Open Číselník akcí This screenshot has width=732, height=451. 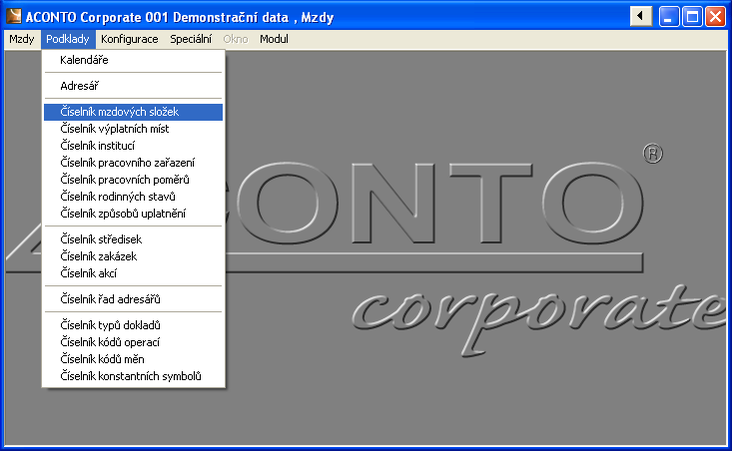pyautogui.click(x=133, y=273)
